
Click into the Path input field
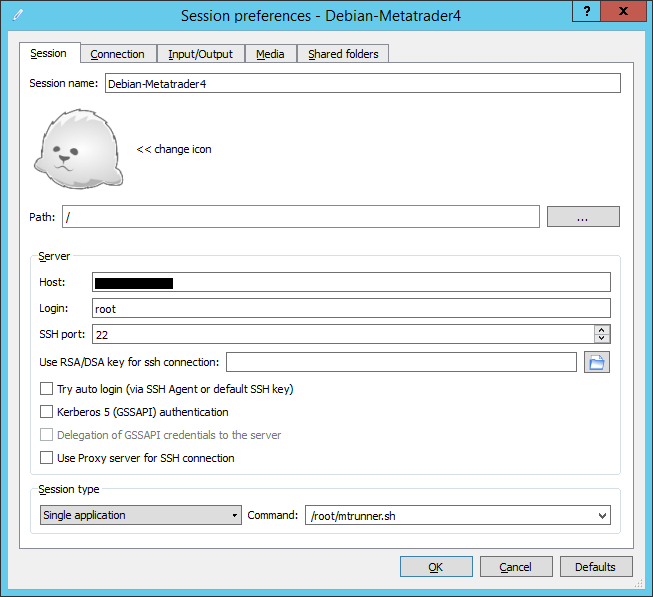pyautogui.click(x=301, y=216)
